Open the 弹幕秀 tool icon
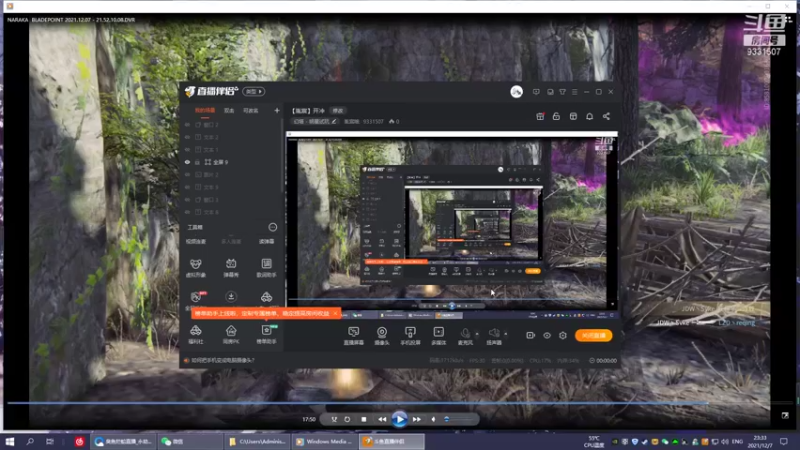This screenshot has width=800, height=450. pos(231,267)
